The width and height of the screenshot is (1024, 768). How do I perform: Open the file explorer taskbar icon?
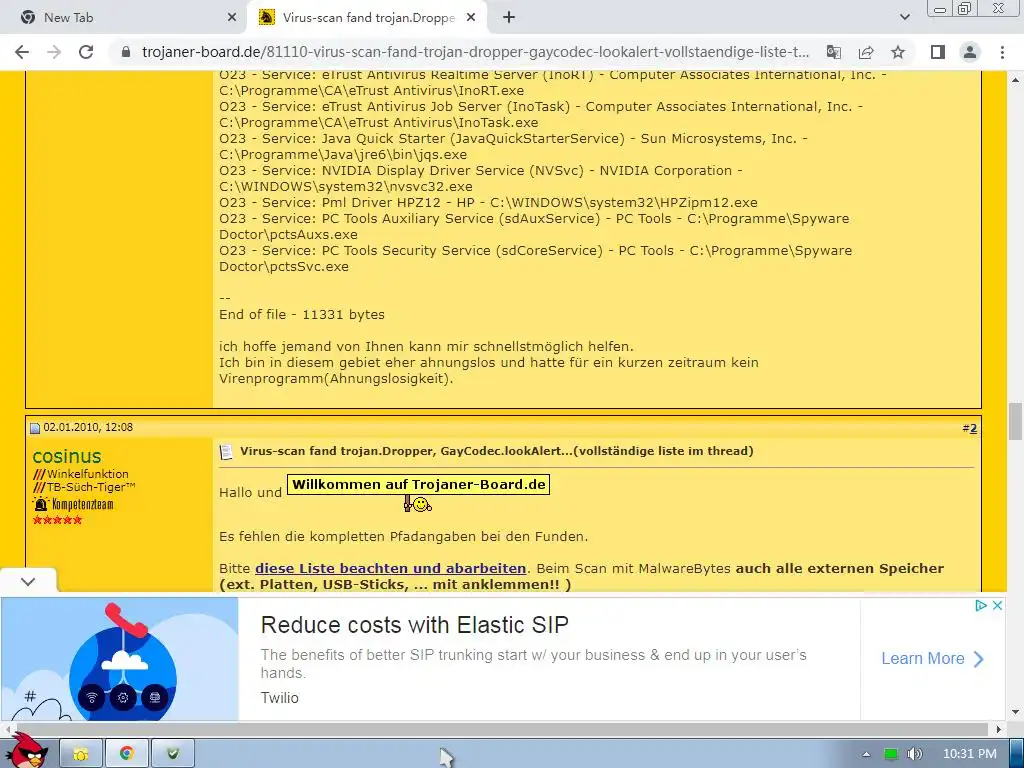(81, 754)
